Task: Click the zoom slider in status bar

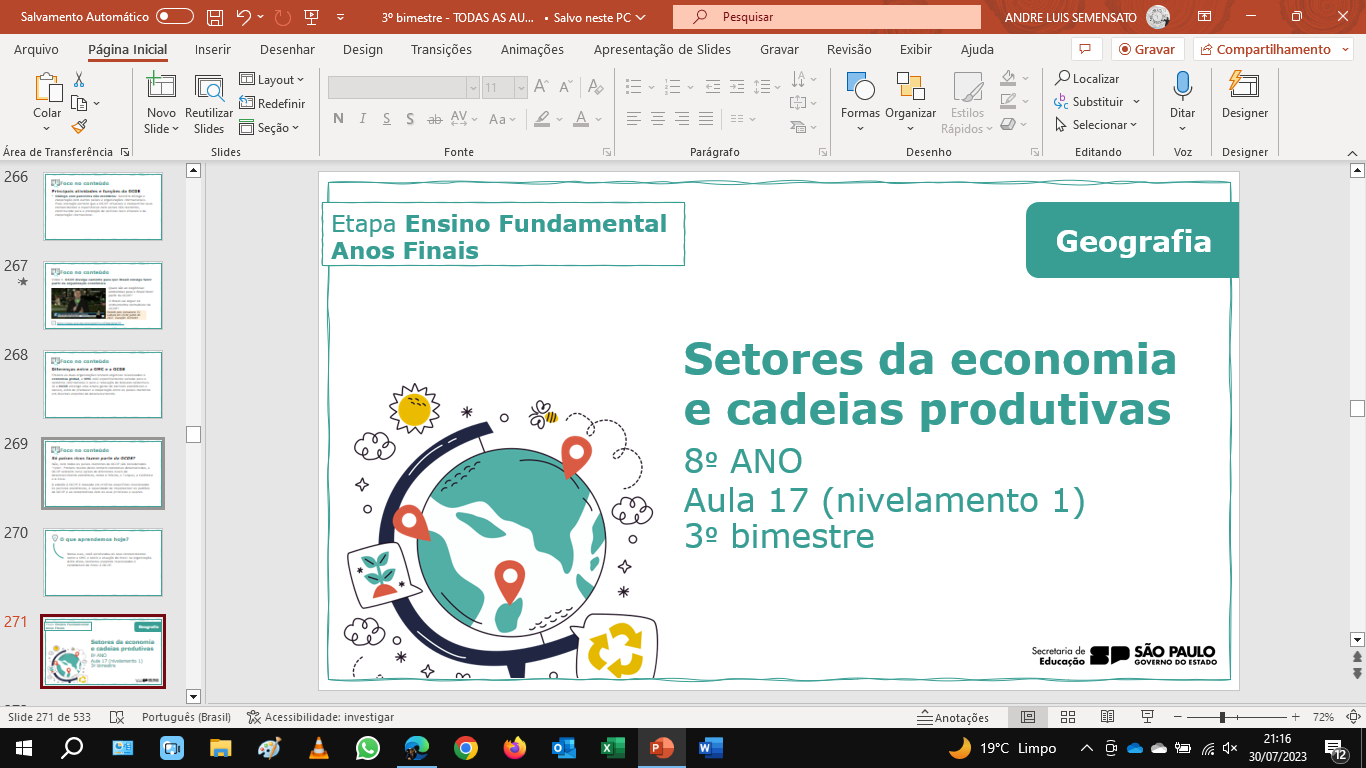Action: point(1235,717)
